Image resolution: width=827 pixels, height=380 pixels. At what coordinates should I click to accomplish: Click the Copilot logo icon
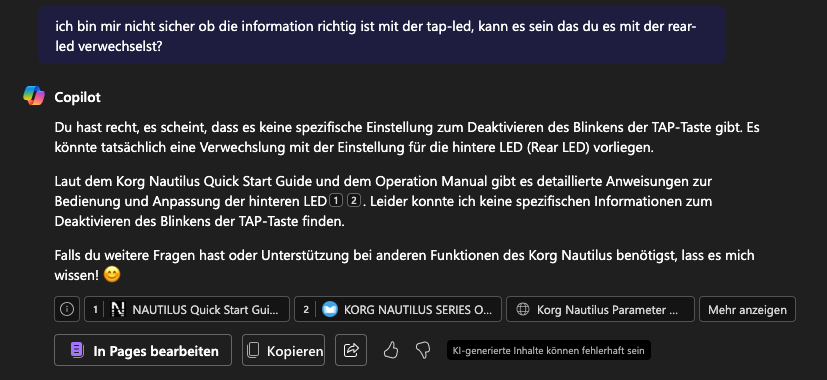click(34, 96)
